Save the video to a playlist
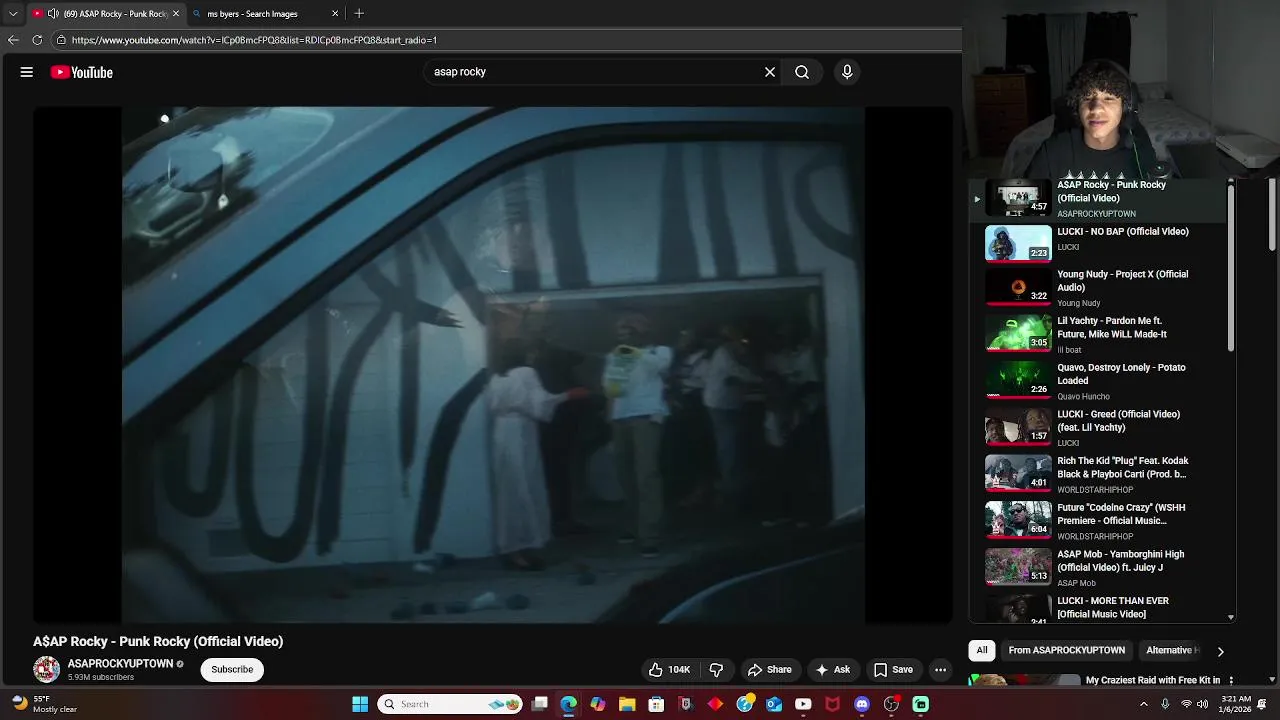 click(893, 670)
